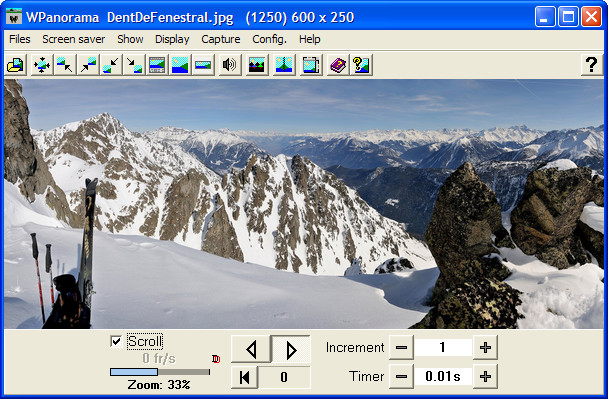
Task: Click the icon with arrow pointing down-right
Action: click(x=134, y=64)
